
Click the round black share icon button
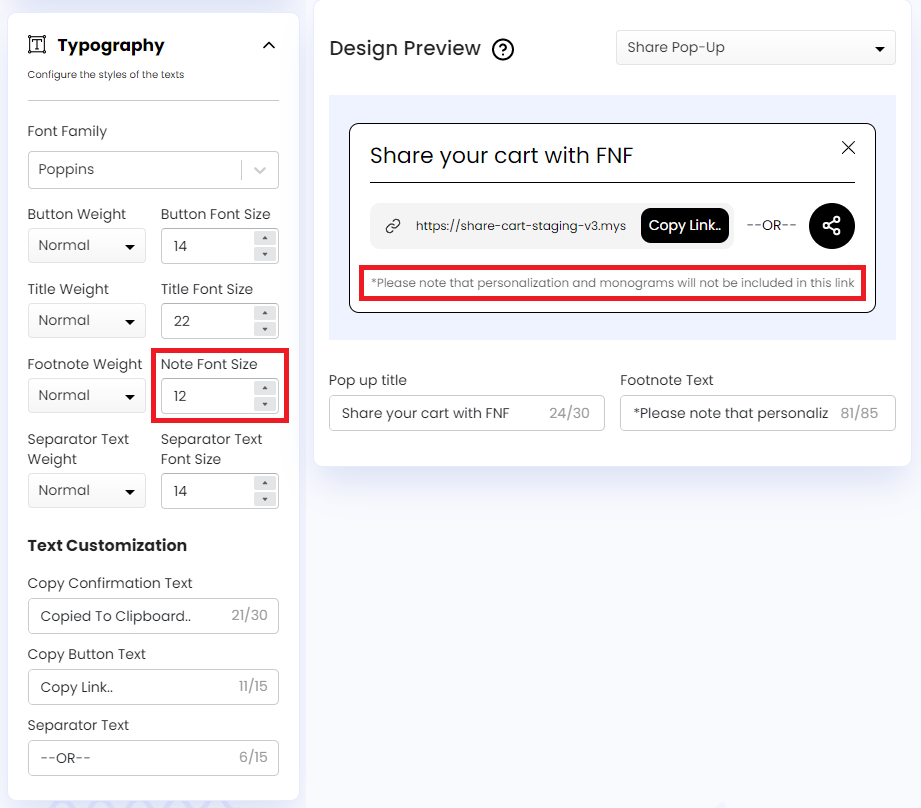831,226
